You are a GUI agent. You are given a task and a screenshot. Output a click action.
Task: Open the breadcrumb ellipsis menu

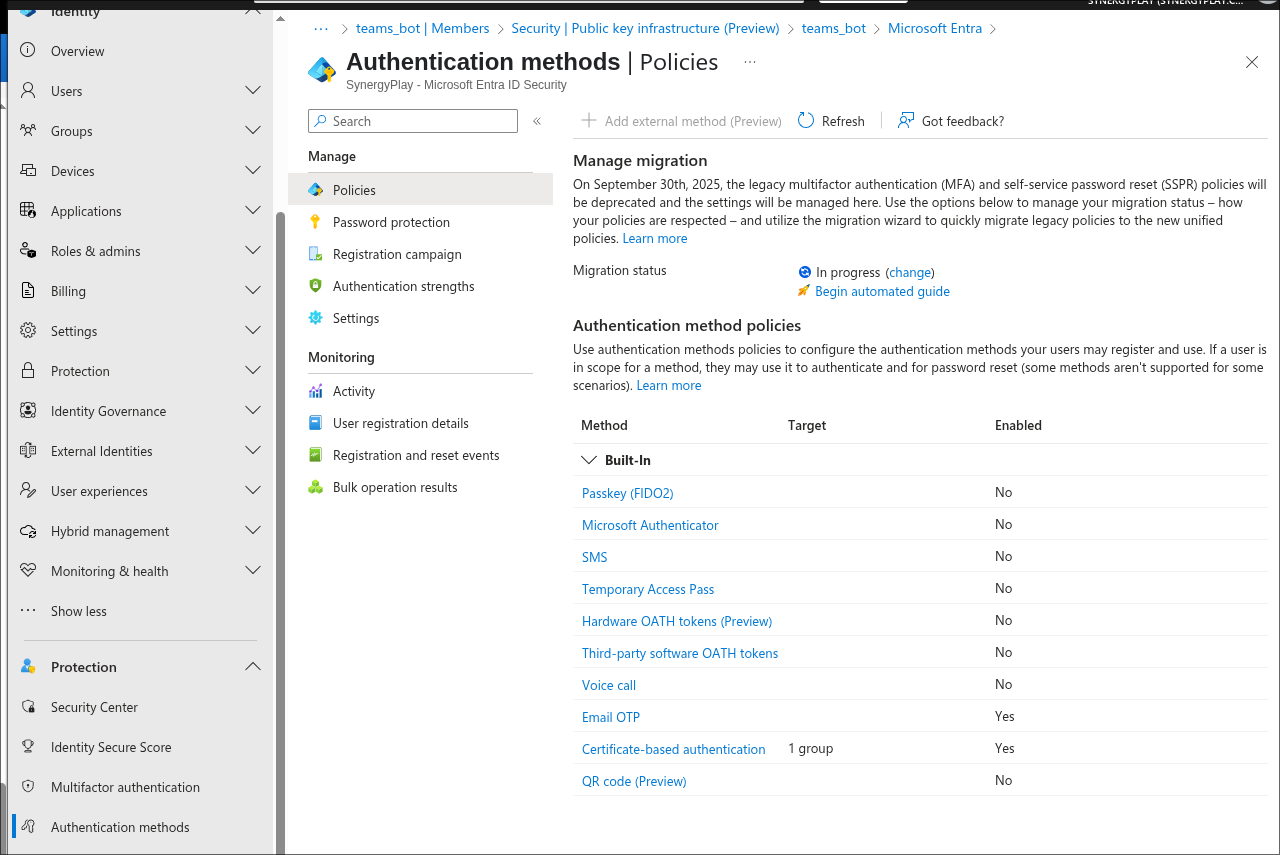[x=321, y=28]
